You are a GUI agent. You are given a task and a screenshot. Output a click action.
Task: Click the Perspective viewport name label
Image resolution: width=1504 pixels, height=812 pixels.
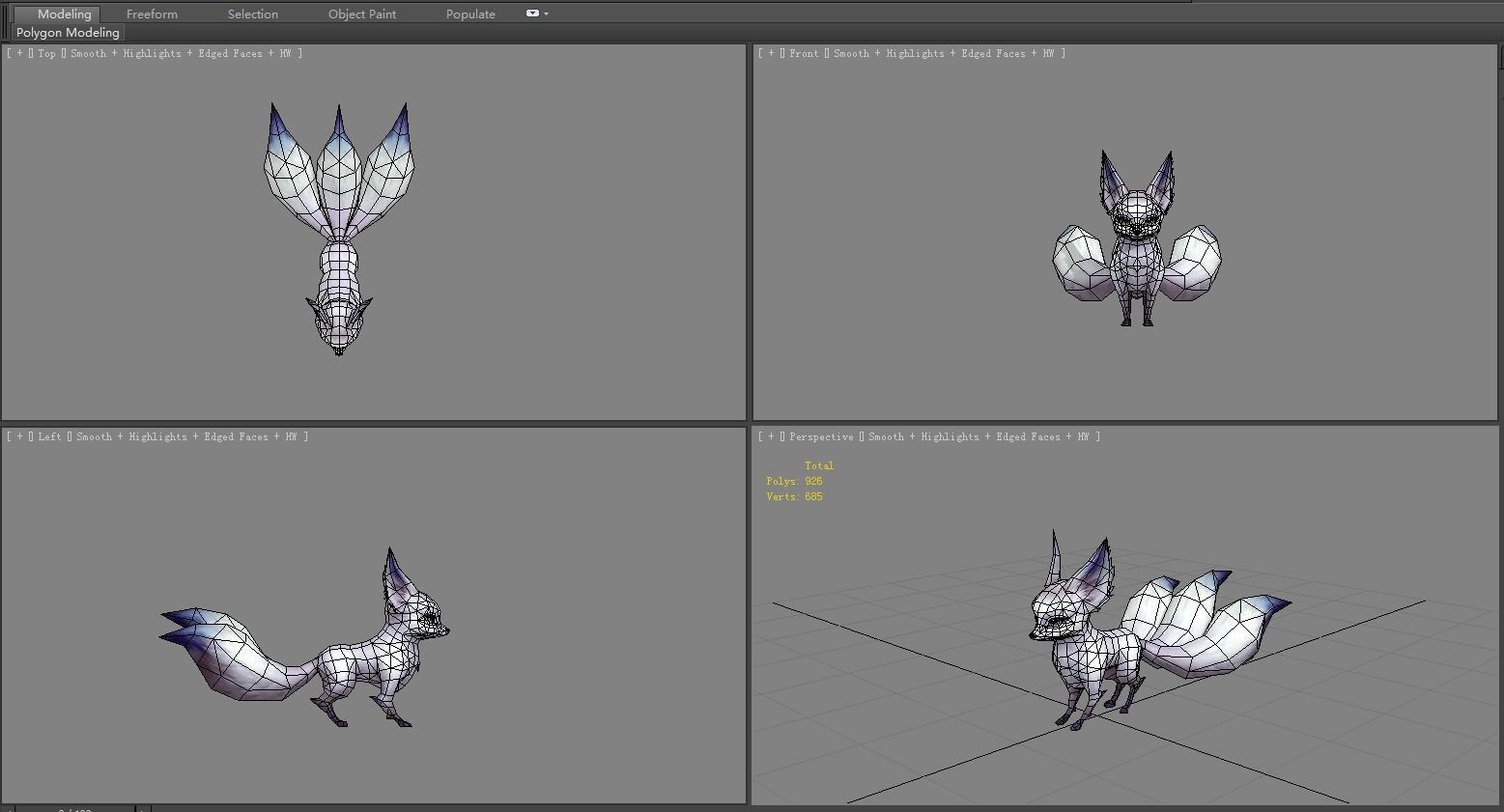(x=821, y=436)
